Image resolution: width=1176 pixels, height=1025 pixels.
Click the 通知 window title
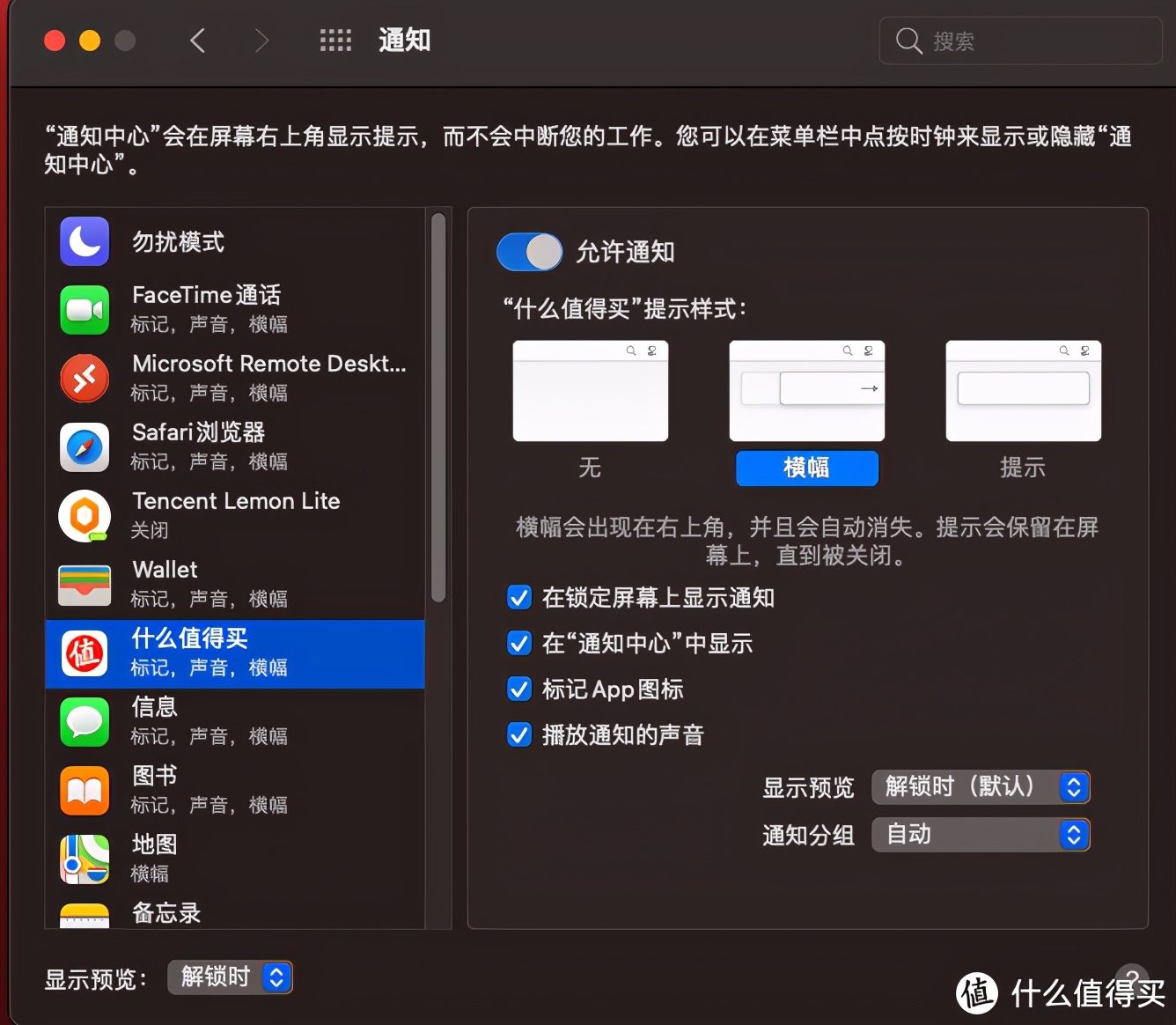(405, 41)
